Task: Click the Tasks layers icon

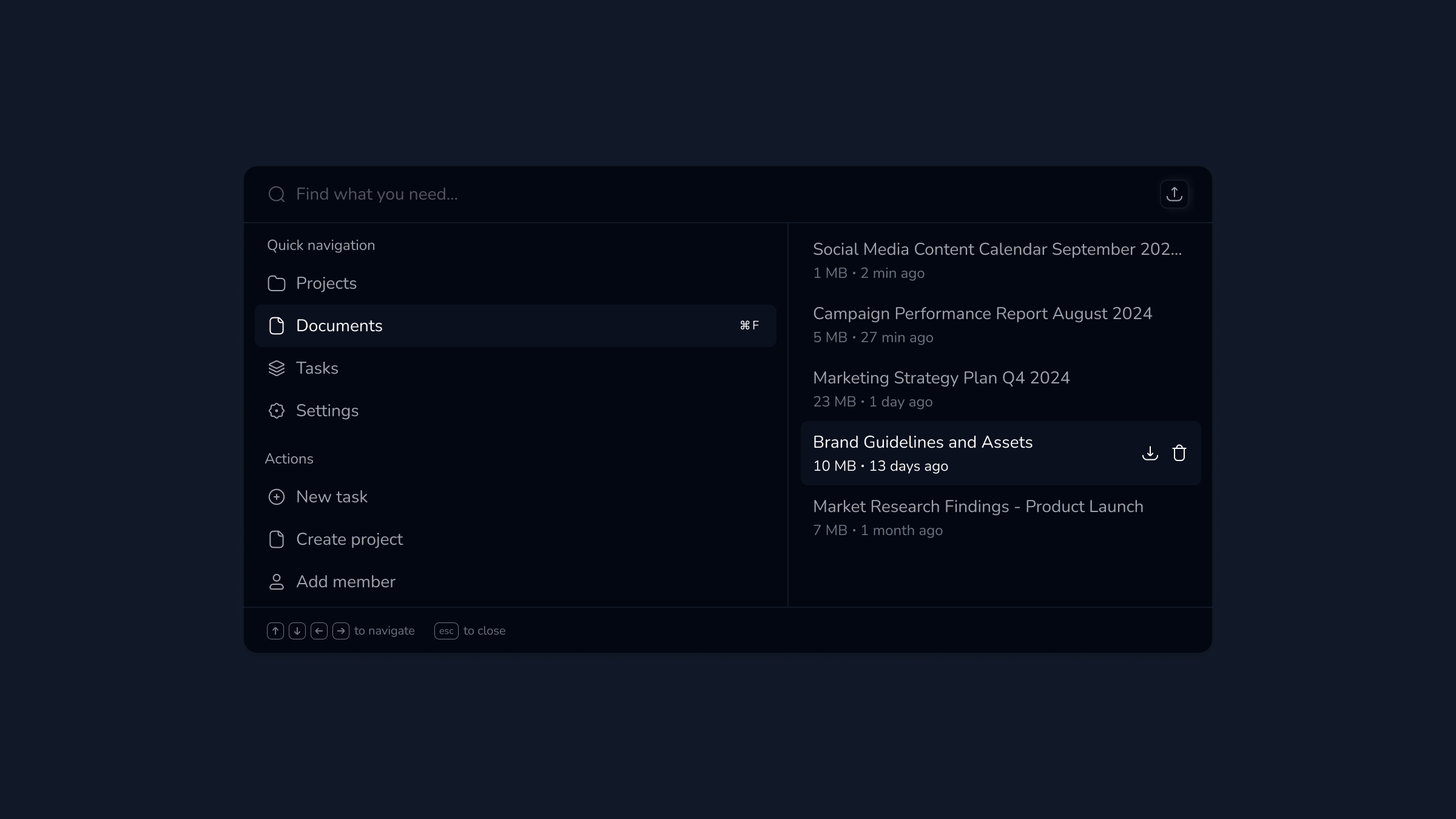Action: (277, 368)
